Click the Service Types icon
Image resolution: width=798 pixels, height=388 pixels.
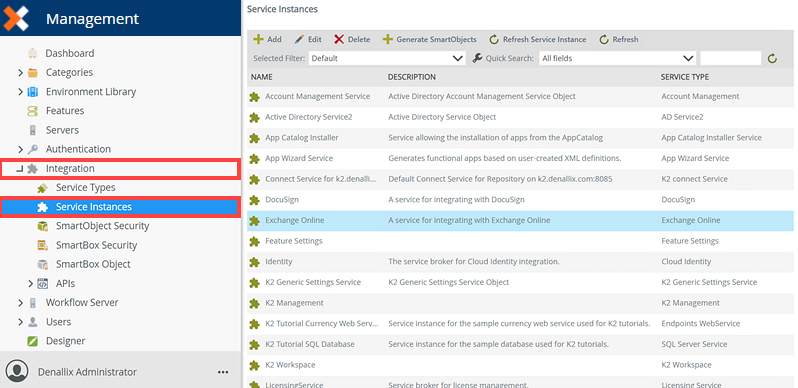click(x=43, y=188)
